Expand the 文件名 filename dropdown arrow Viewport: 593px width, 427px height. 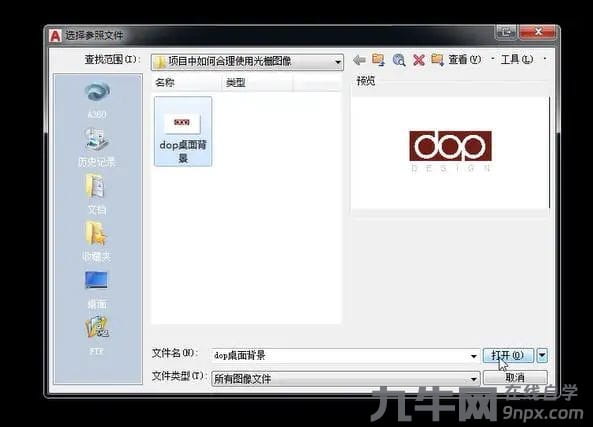point(473,356)
